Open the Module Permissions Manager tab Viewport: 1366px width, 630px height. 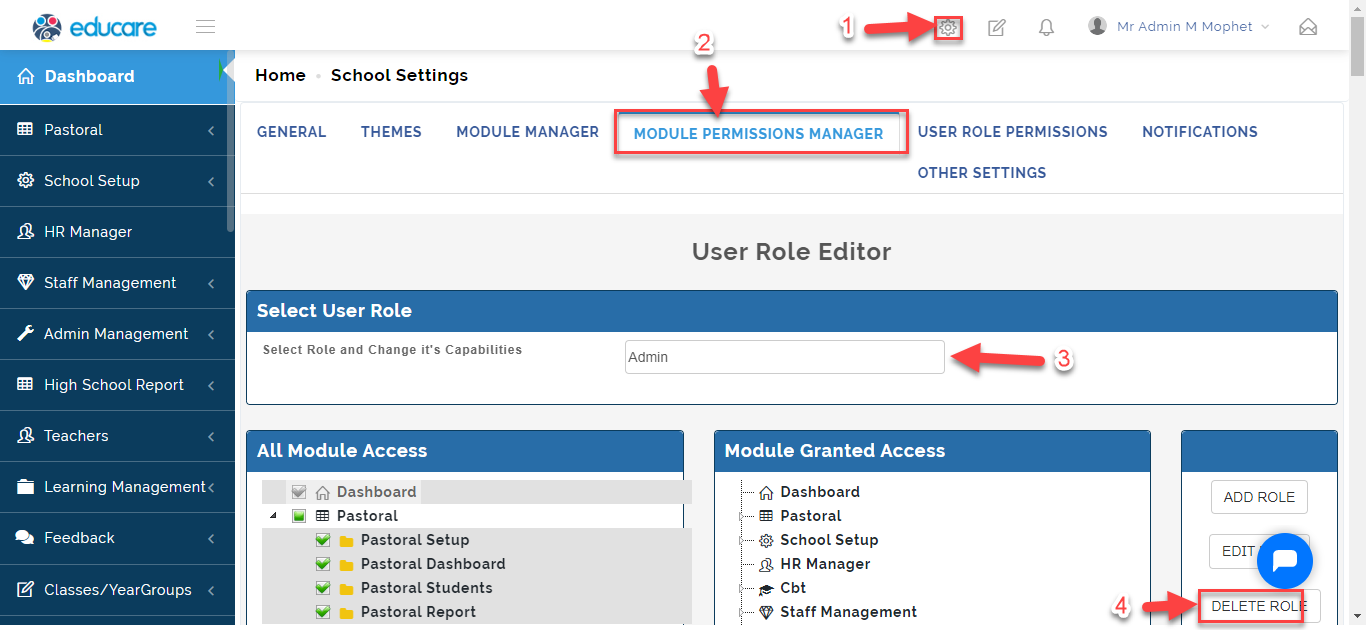coord(759,133)
